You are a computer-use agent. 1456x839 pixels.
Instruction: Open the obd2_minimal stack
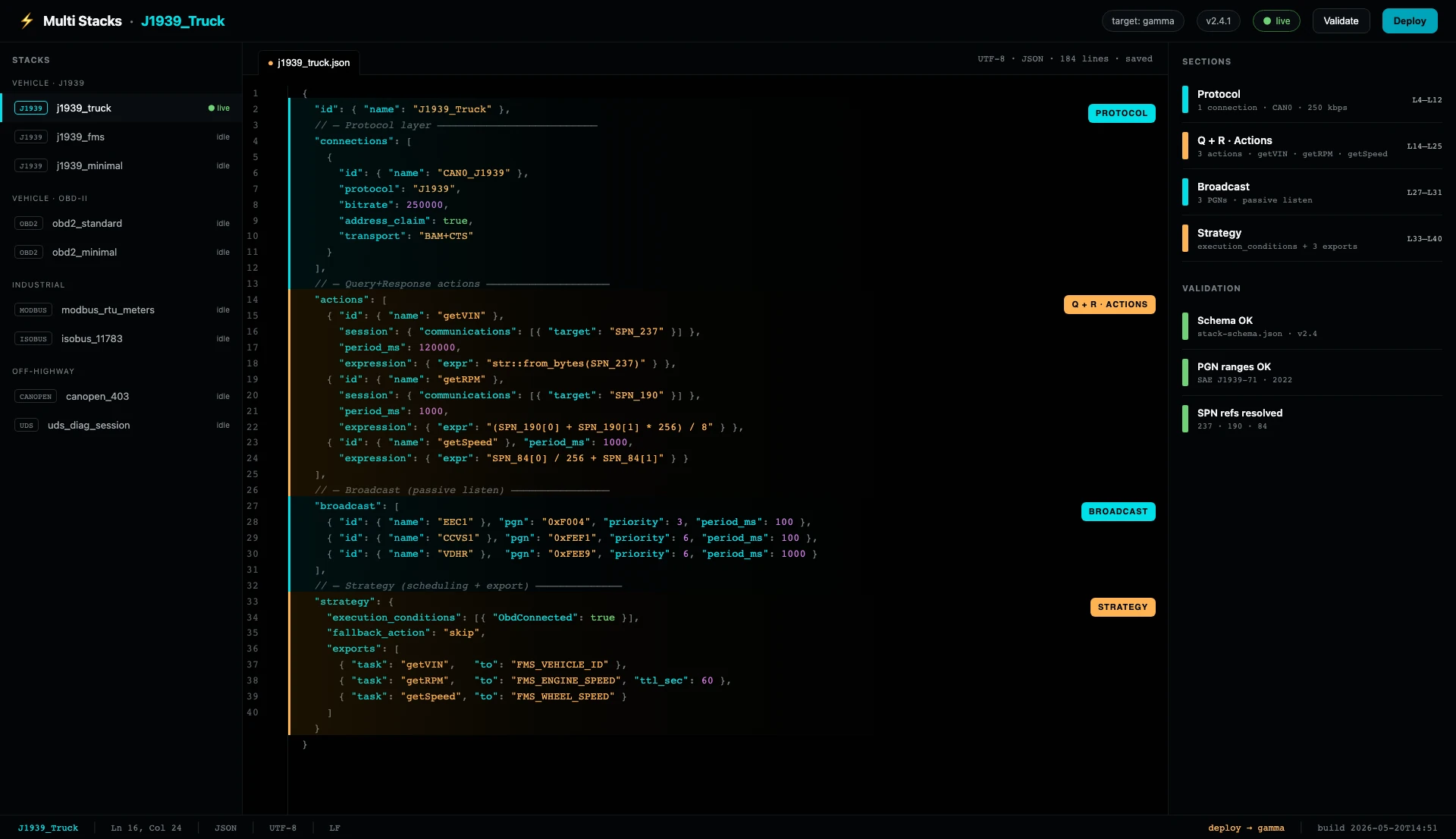121,252
